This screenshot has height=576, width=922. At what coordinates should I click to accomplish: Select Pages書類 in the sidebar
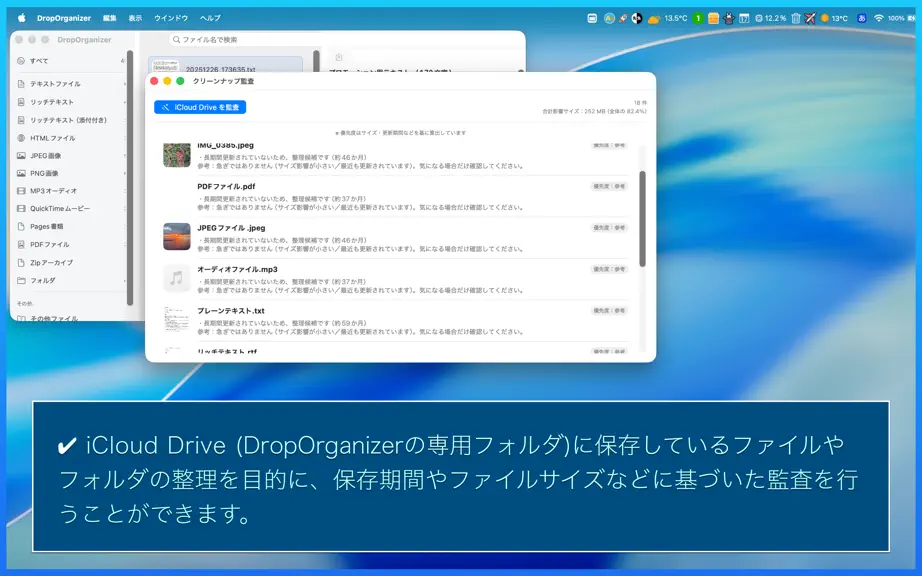[x=69, y=226]
